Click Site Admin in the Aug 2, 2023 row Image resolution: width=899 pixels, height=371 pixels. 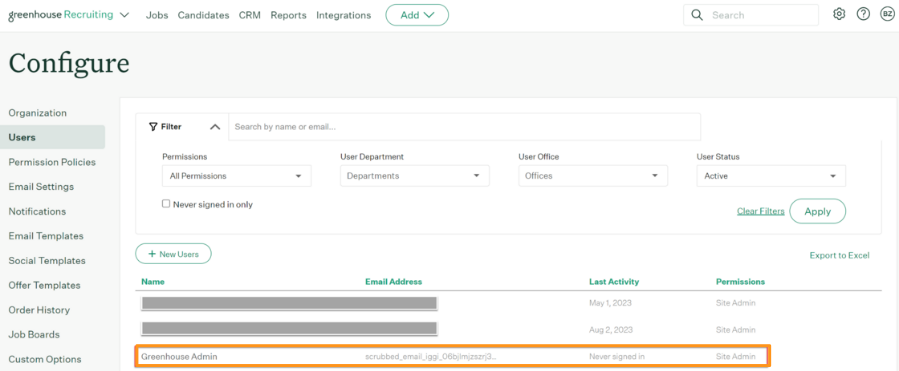click(x=736, y=330)
